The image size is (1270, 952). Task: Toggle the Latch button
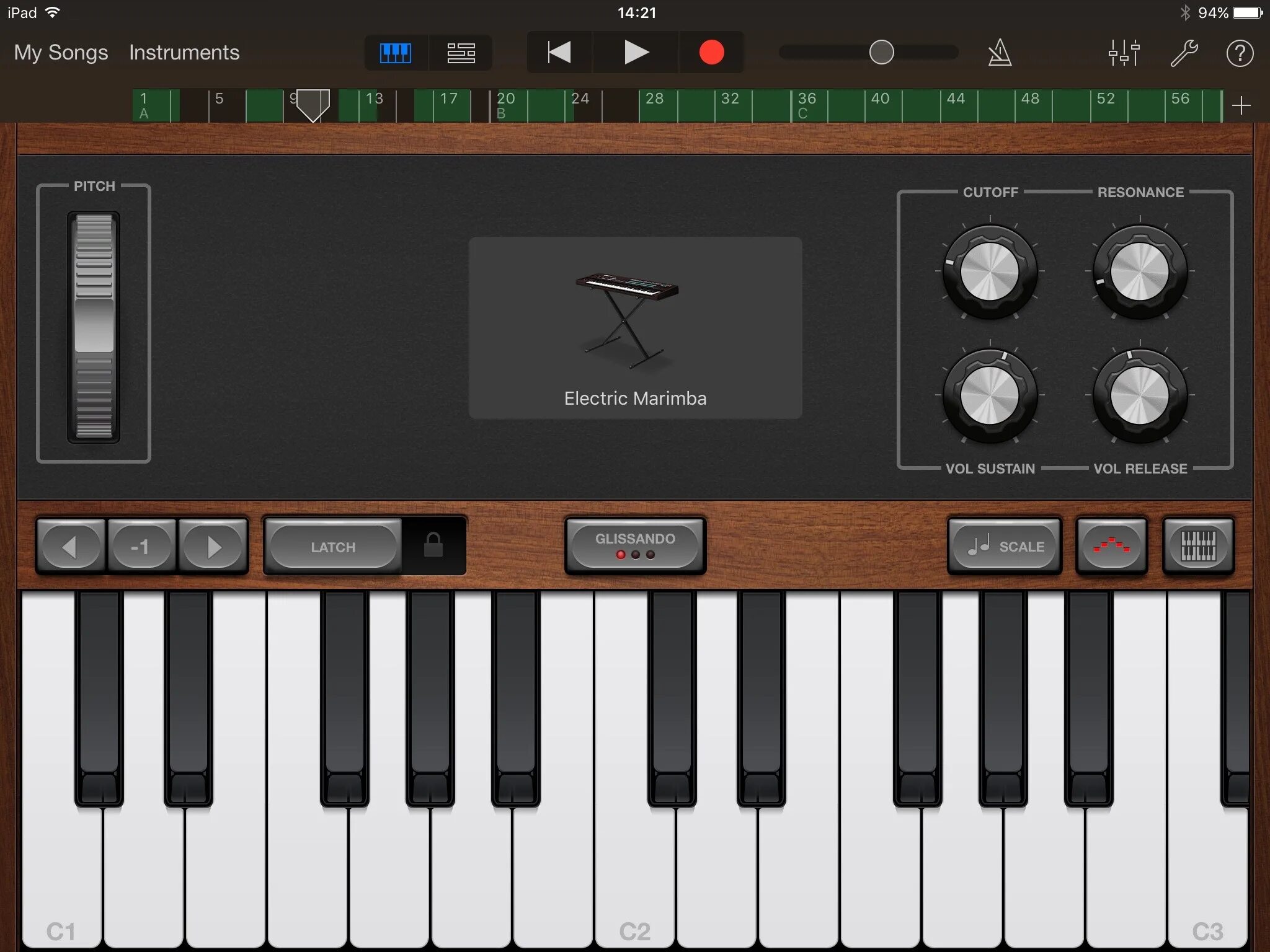[334, 547]
